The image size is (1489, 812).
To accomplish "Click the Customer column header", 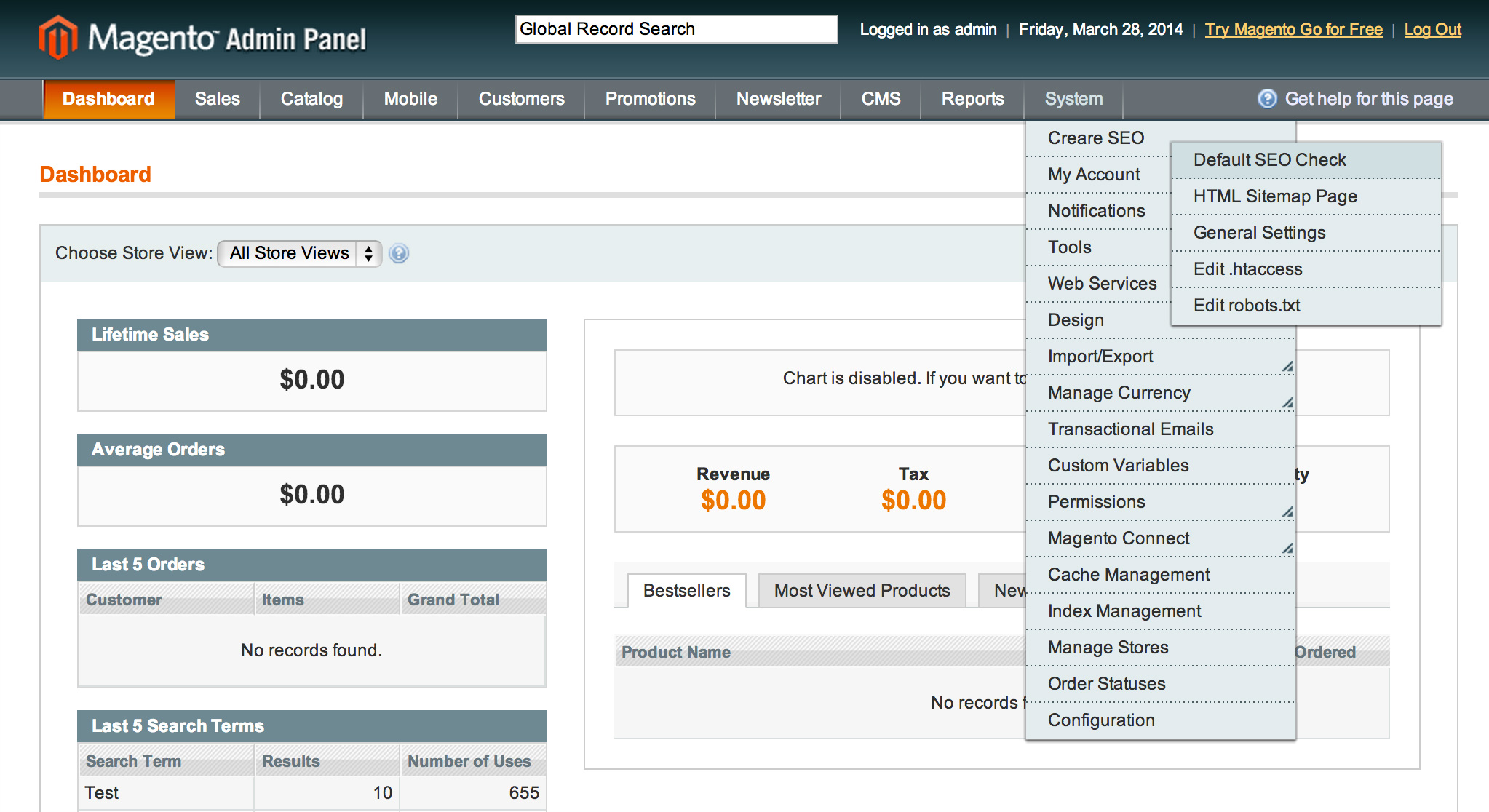I will (x=167, y=600).
